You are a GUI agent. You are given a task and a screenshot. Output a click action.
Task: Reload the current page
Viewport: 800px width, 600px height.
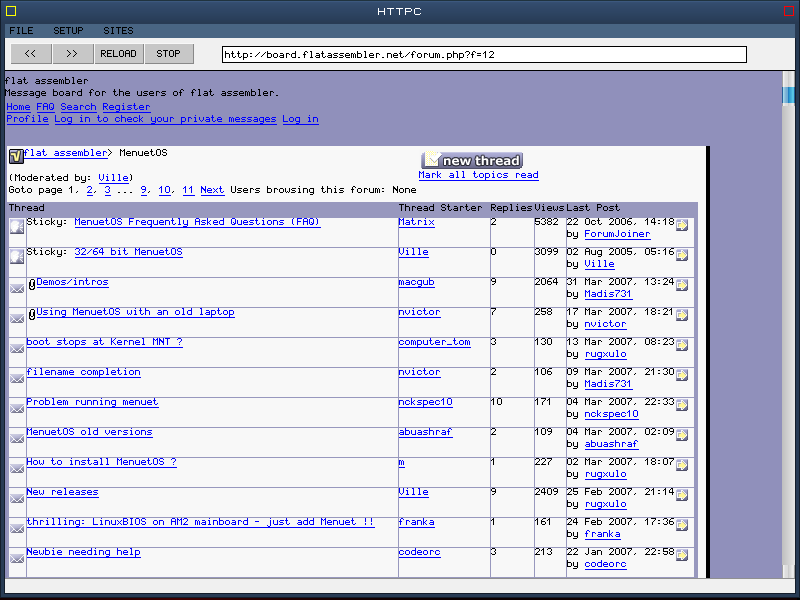click(x=118, y=54)
